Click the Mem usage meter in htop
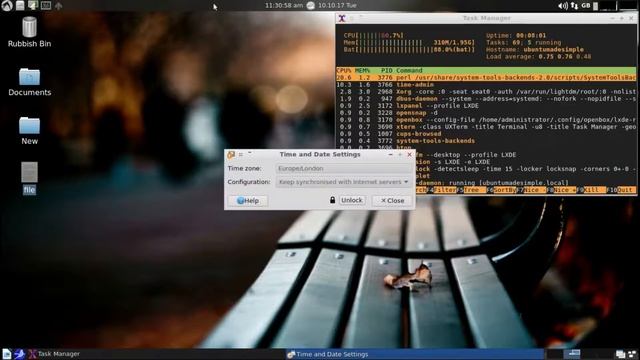Viewport: 640px width, 360px height. coord(409,42)
